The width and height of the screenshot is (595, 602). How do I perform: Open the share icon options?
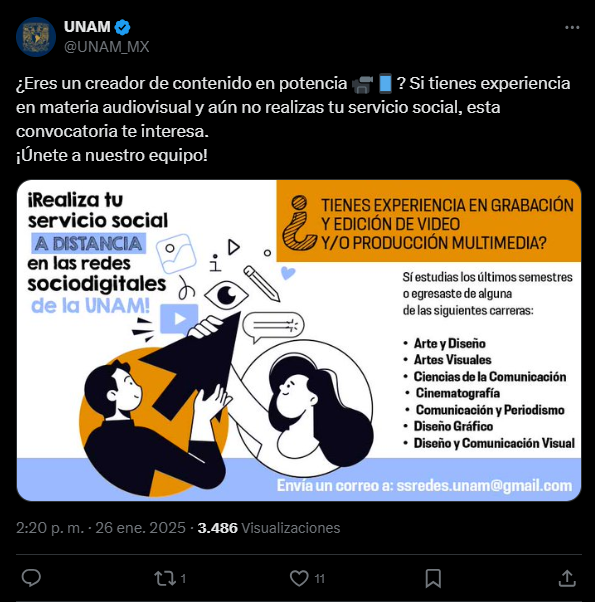coord(567,578)
